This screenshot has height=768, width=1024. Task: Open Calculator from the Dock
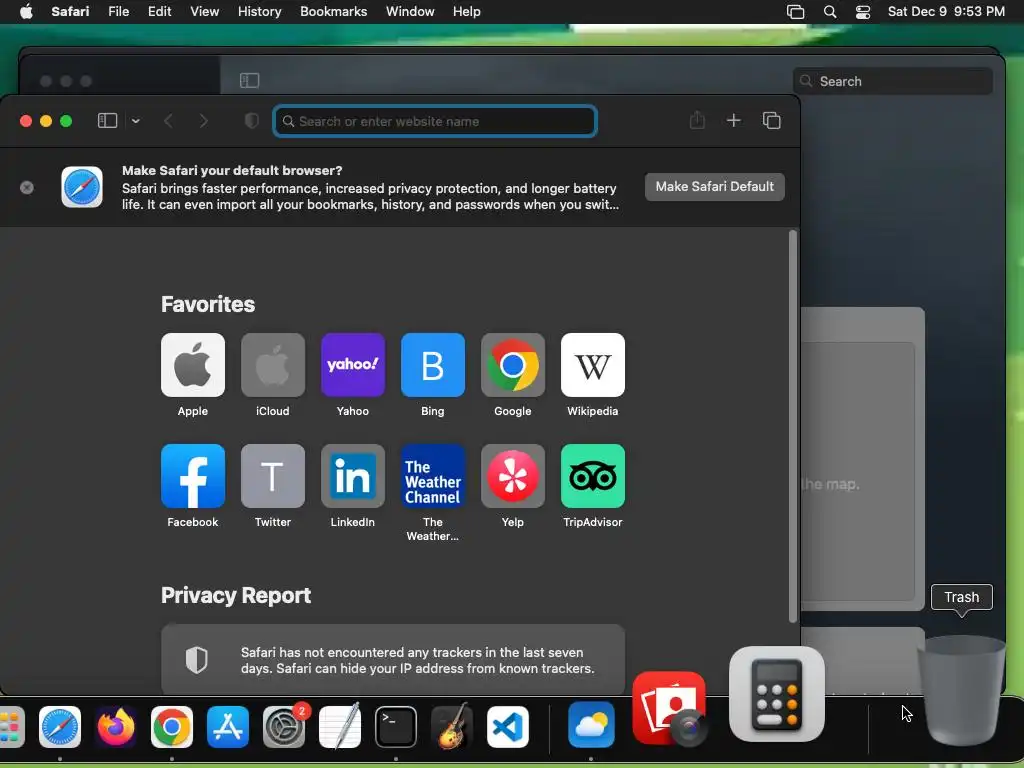click(776, 694)
